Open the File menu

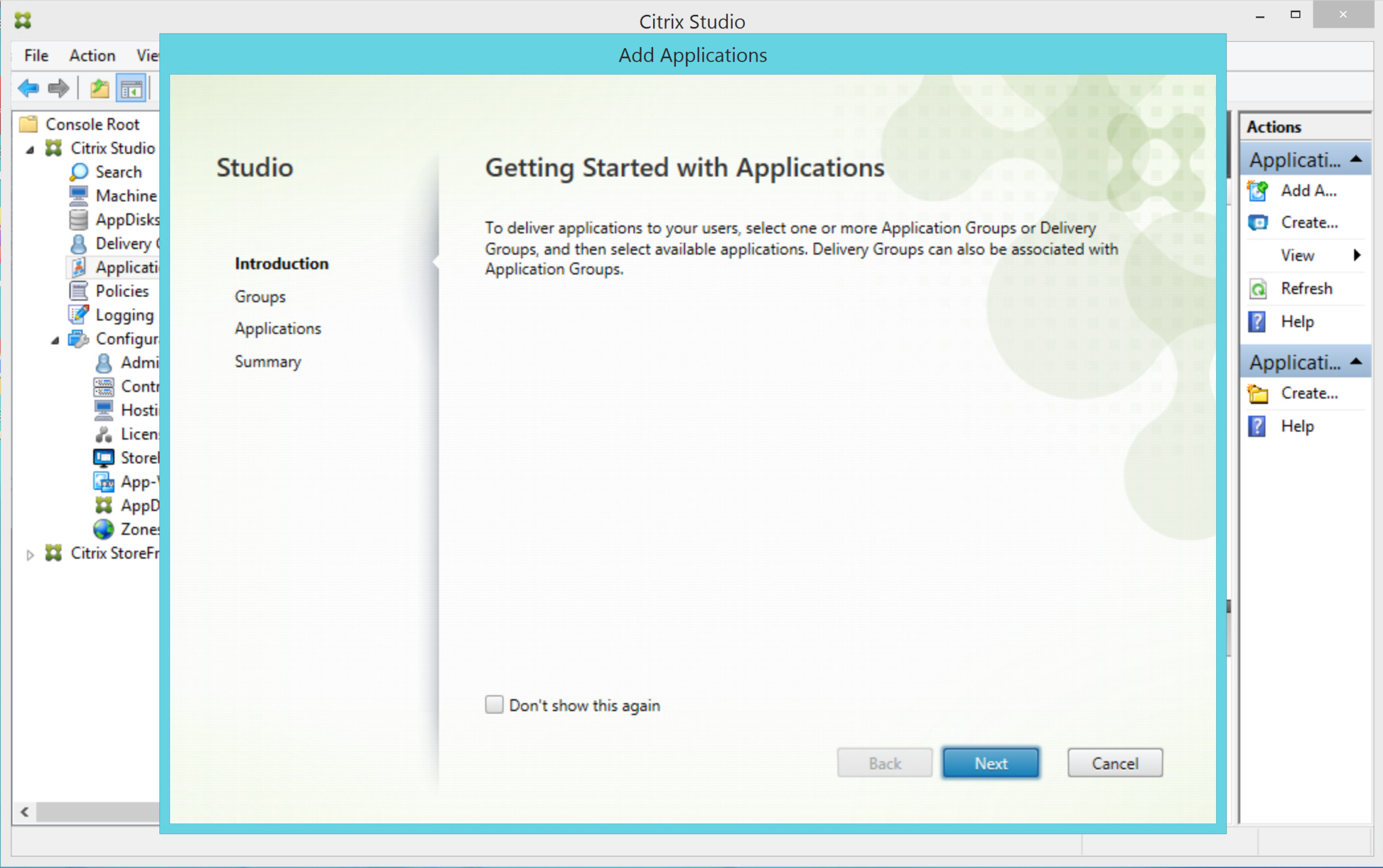click(x=36, y=55)
